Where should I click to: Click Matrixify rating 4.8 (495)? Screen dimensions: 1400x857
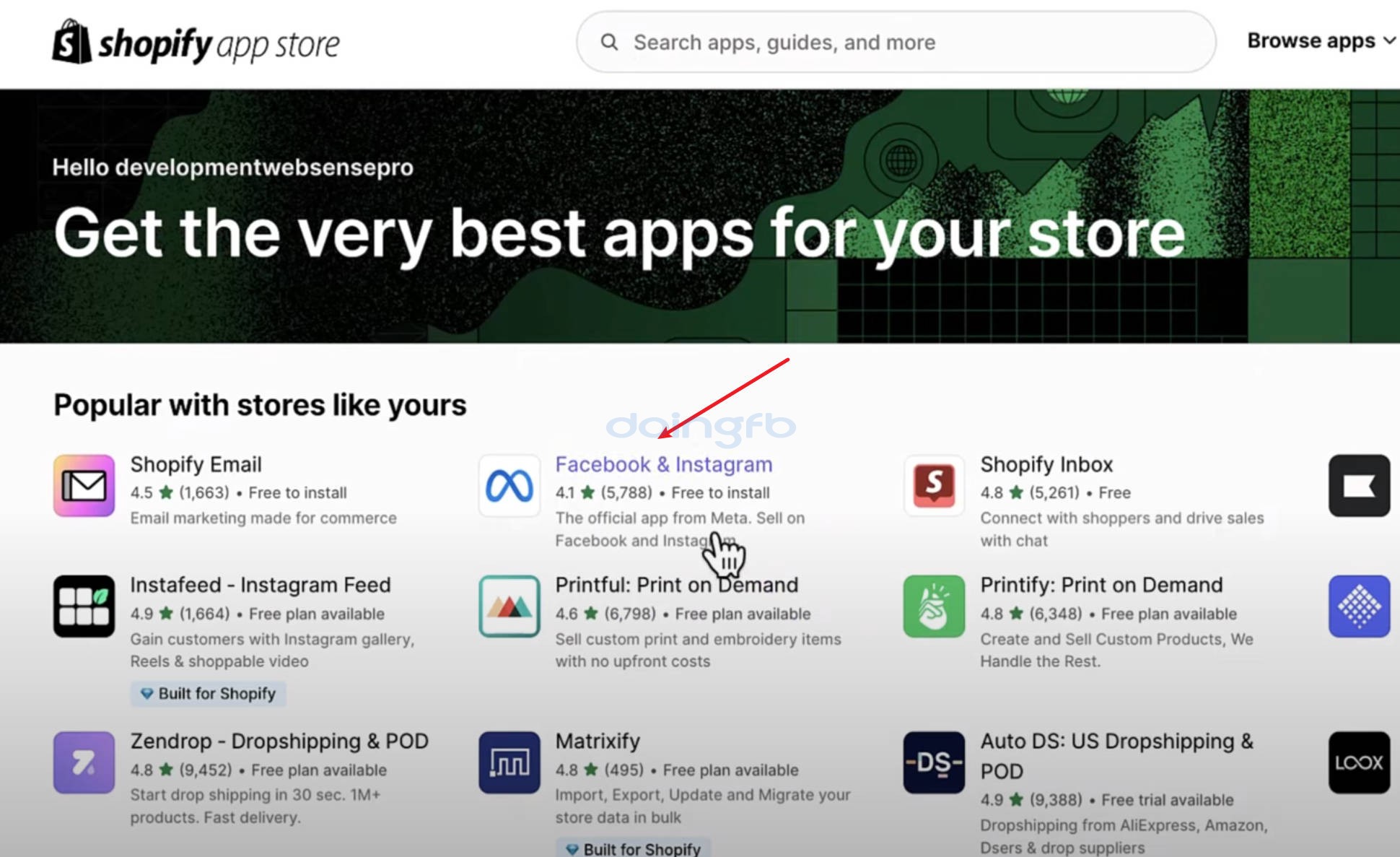tap(599, 770)
